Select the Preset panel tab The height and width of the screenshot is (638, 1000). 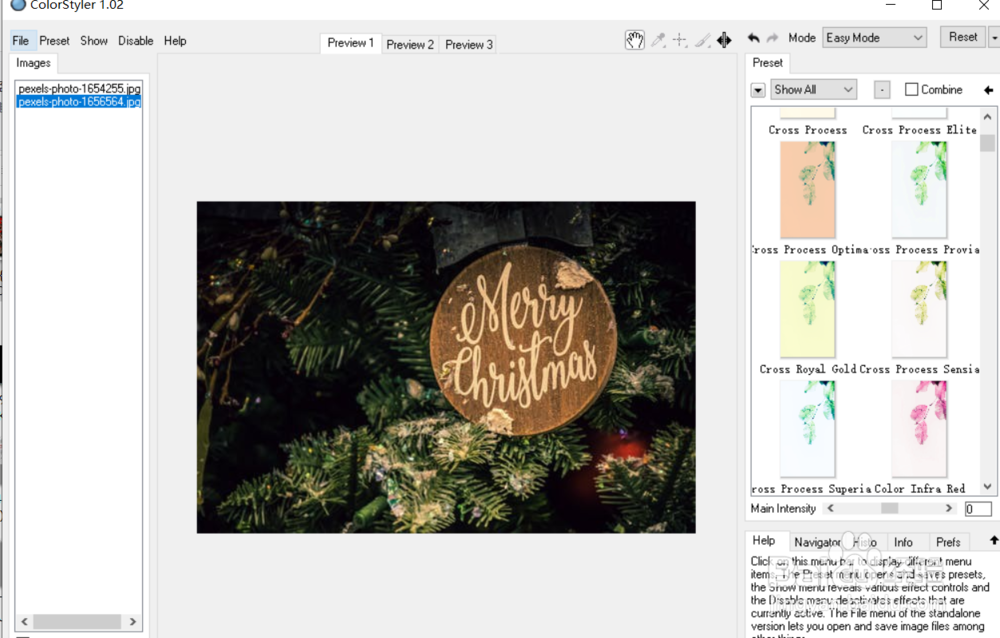click(767, 63)
